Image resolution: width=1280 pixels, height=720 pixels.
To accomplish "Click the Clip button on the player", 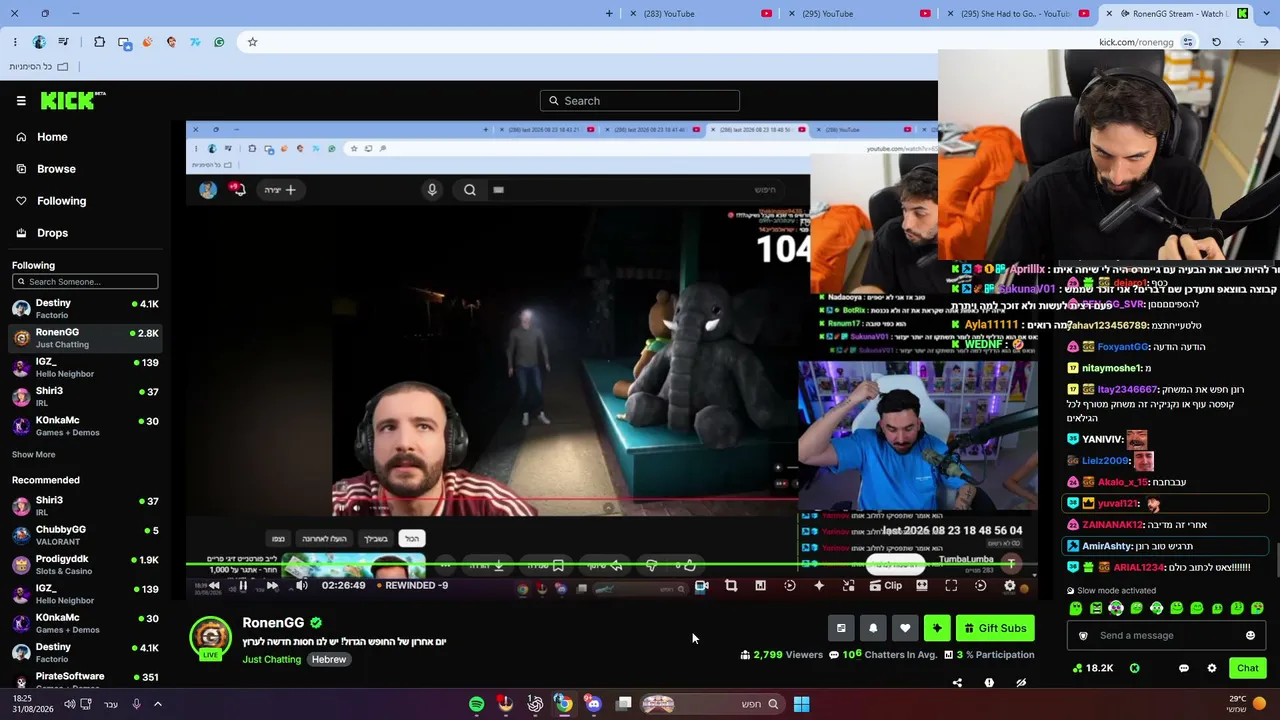I will click(x=886, y=586).
